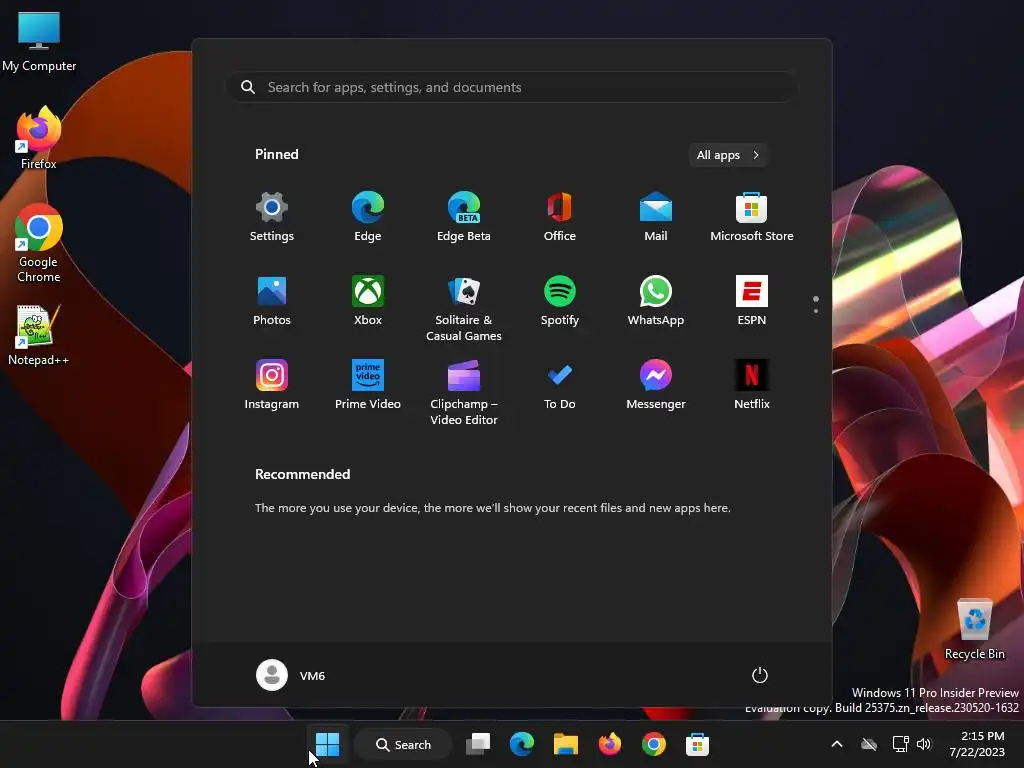The height and width of the screenshot is (768, 1024).
Task: Open Microsoft Store from the taskbar
Action: [x=697, y=744]
